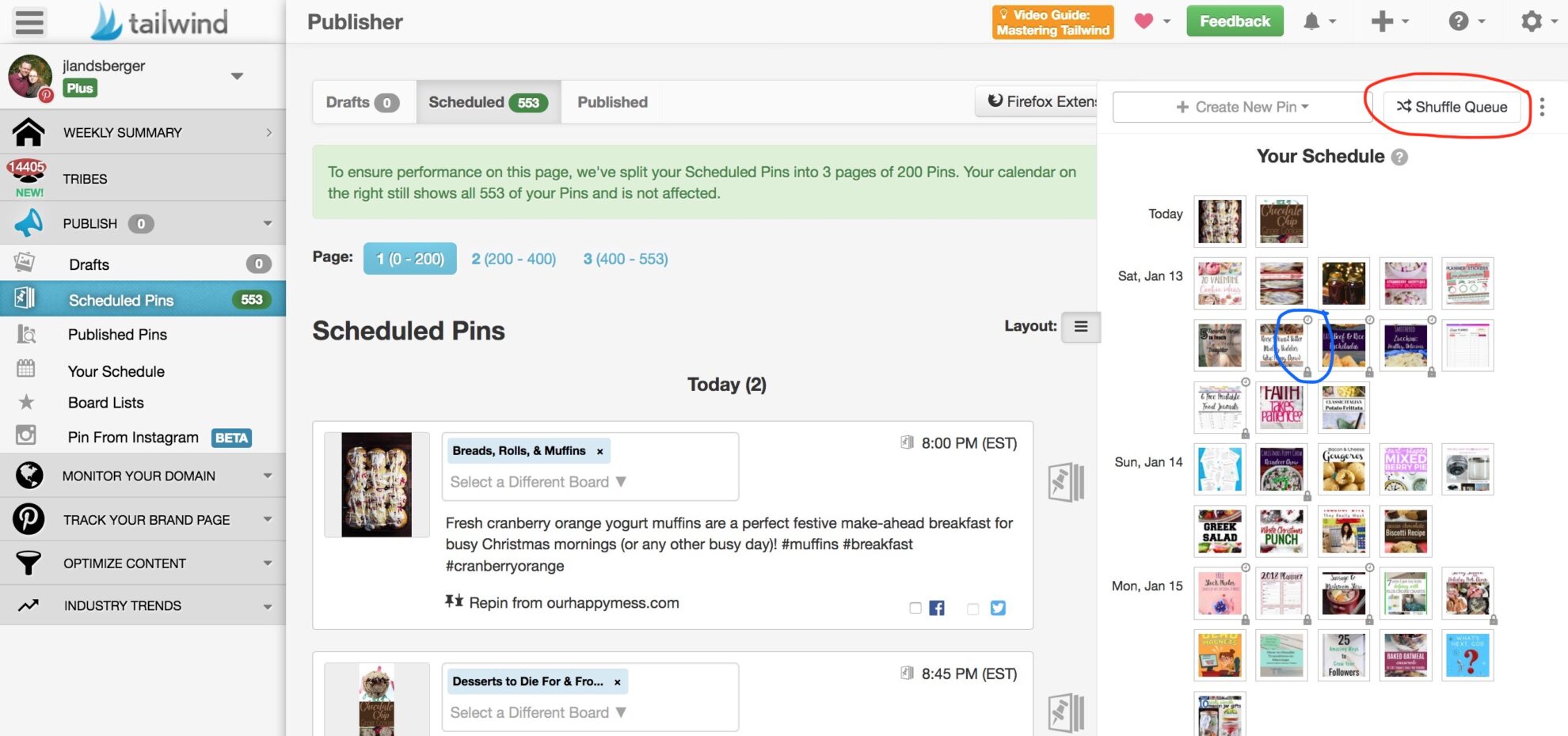
Task: Click the plus add icon in top bar
Action: pos(1382,21)
